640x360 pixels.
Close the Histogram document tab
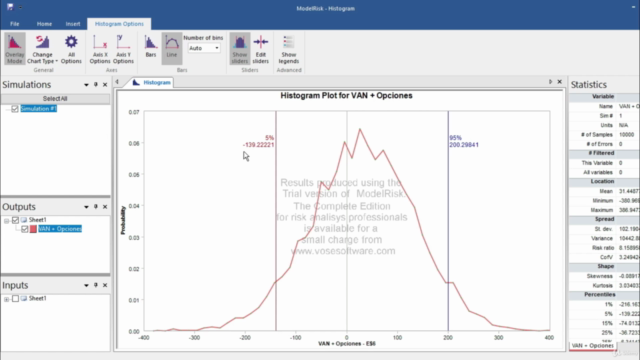pos(560,82)
